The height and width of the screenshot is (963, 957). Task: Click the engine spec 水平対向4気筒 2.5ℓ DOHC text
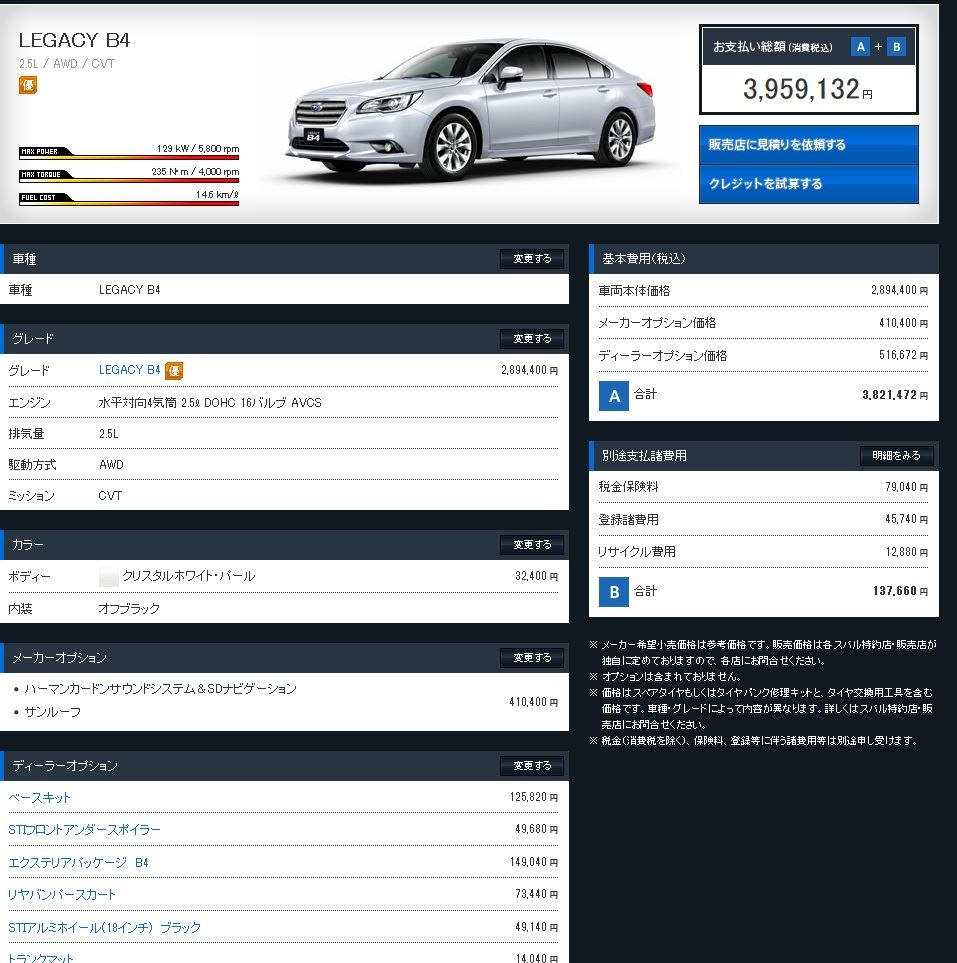tap(210, 403)
